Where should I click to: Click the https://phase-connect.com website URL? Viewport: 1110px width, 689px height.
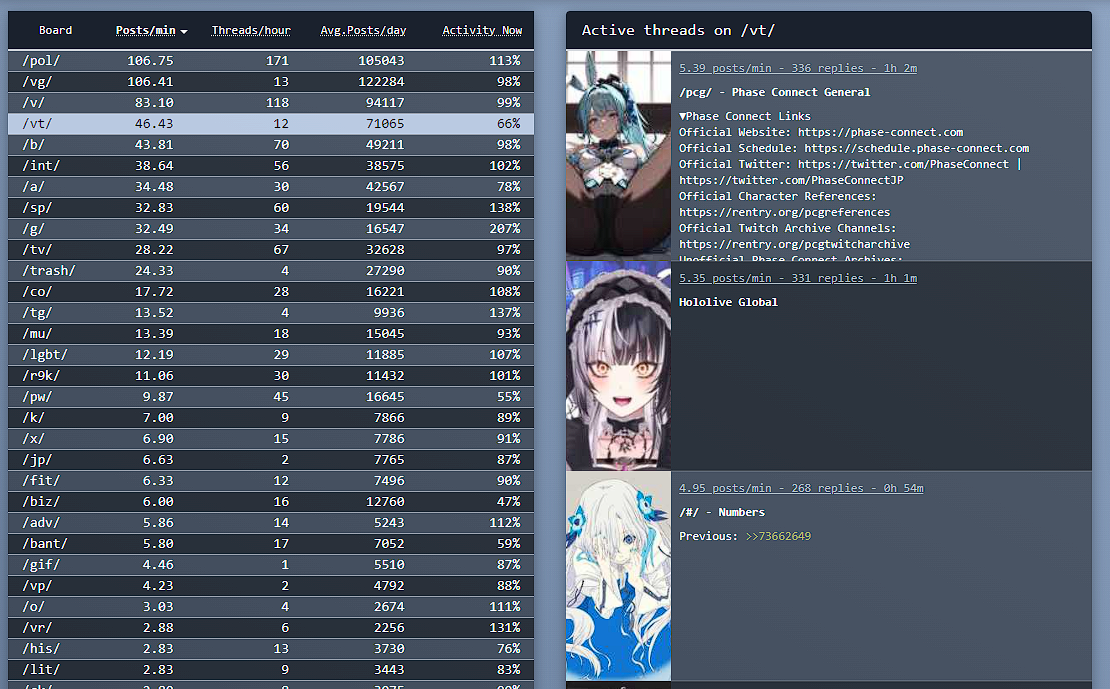pyautogui.click(x=881, y=132)
